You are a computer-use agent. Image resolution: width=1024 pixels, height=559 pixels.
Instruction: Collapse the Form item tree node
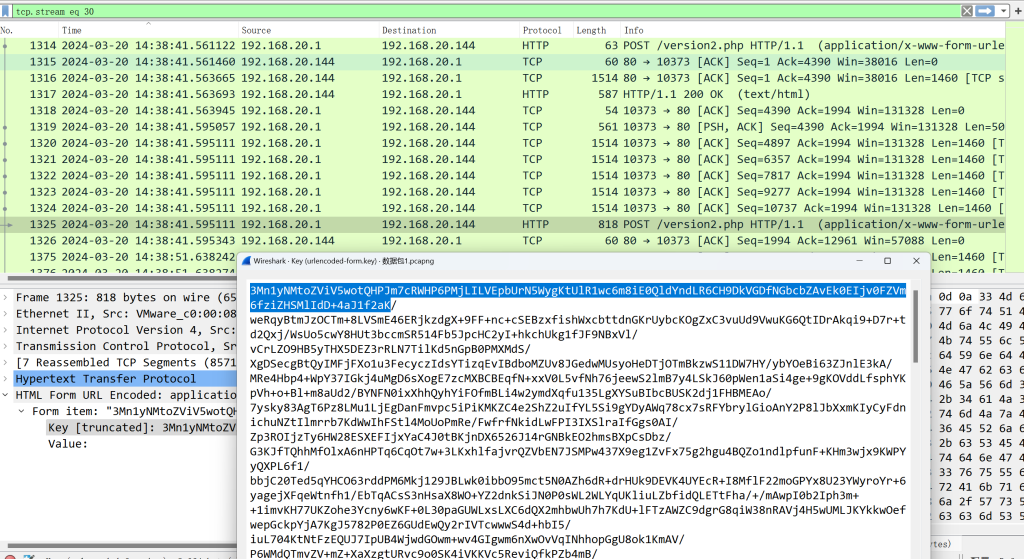click(x=24, y=411)
